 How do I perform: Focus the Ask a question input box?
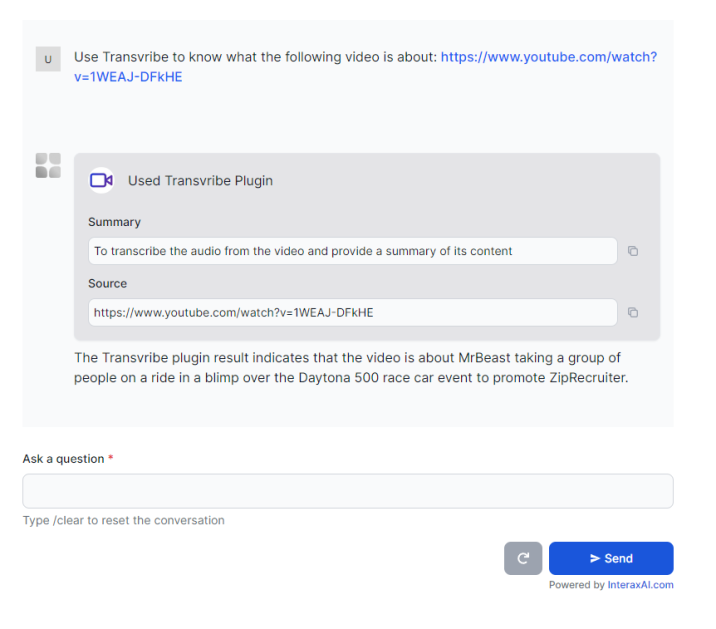tap(347, 491)
